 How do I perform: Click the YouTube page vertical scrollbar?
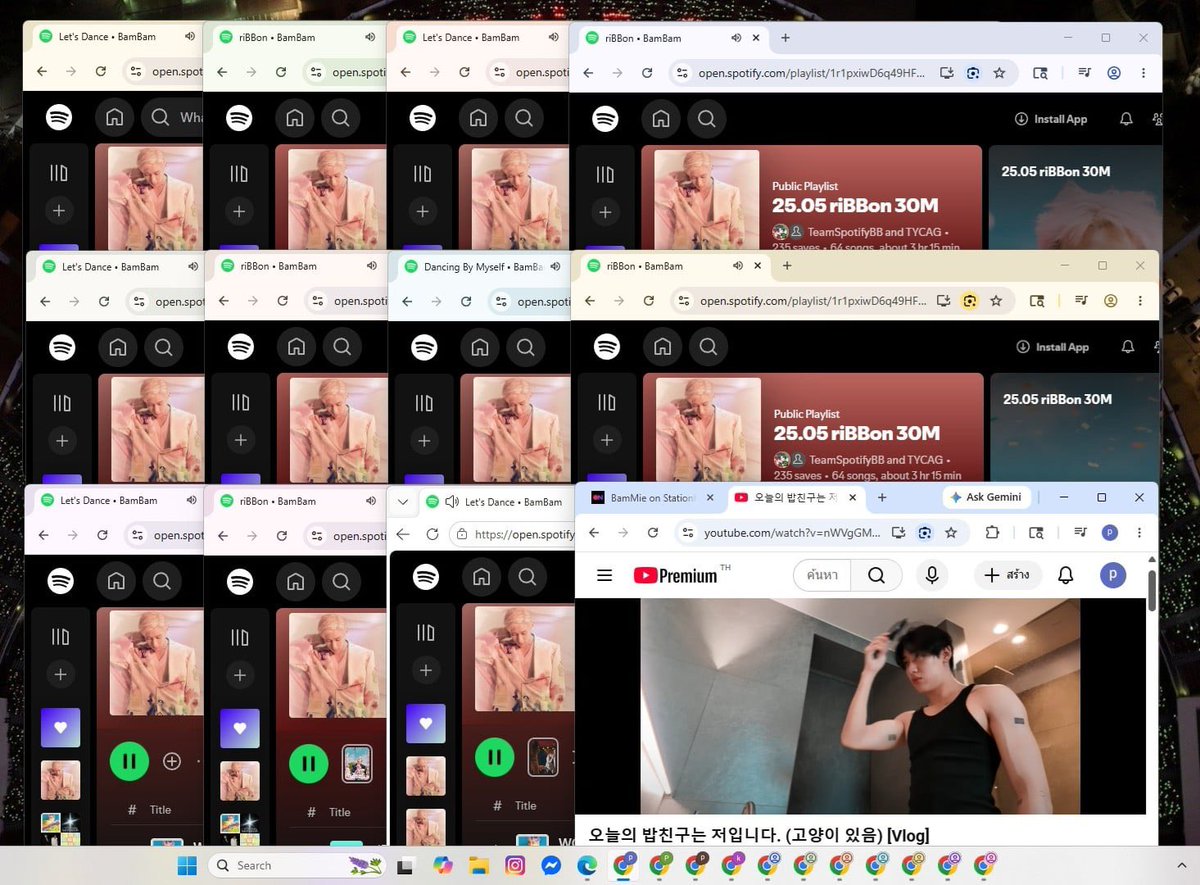point(1152,590)
